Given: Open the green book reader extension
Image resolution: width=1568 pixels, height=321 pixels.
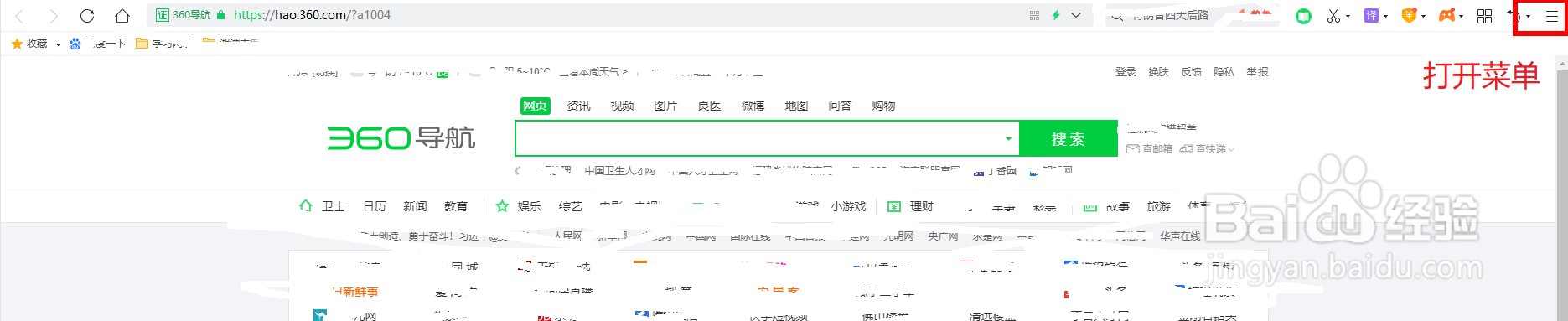Looking at the screenshot, I should (1303, 16).
